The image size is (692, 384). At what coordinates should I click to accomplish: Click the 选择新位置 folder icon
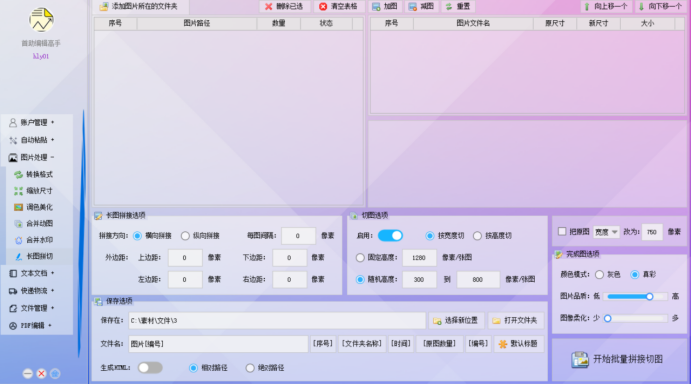[437, 321]
